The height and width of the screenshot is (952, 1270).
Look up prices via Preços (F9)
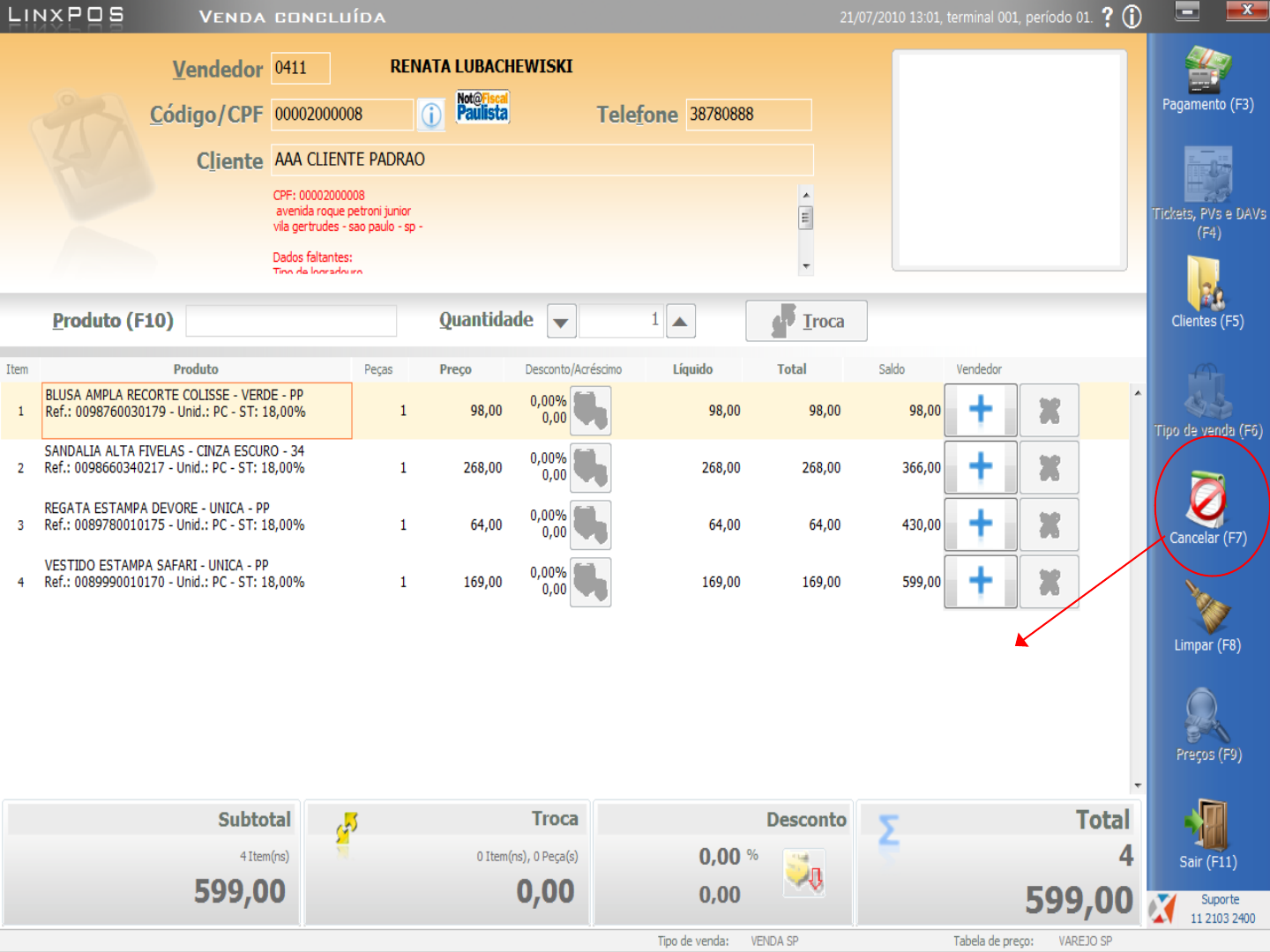(1208, 726)
